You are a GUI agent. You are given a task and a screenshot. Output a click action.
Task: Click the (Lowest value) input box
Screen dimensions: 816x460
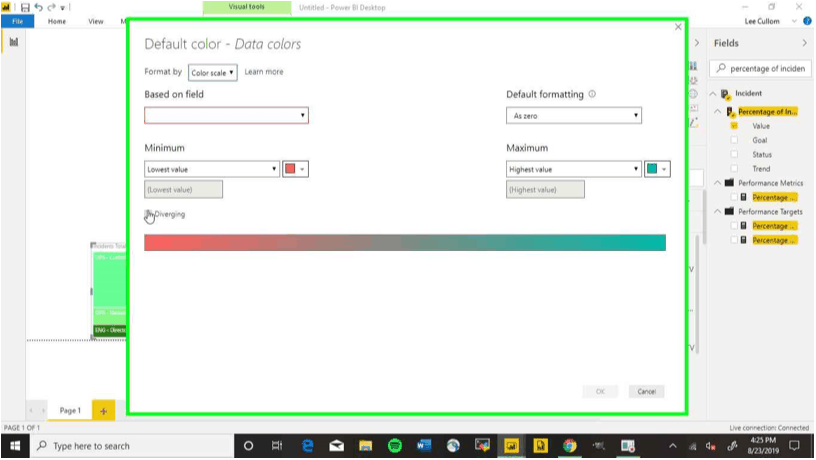[183, 189]
